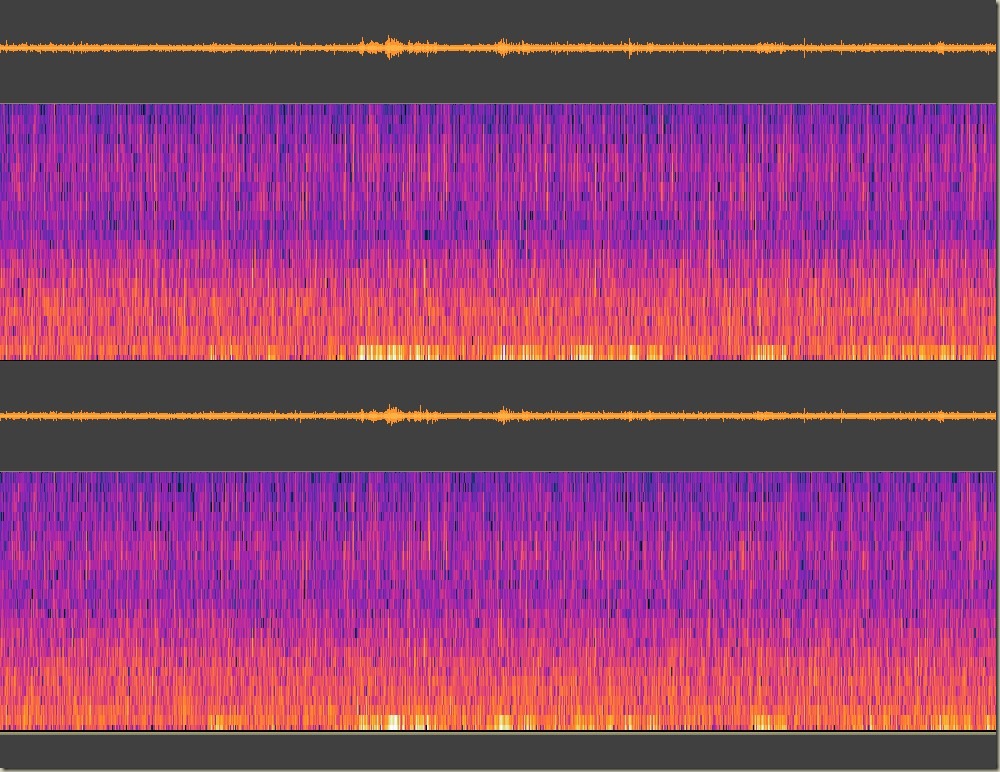Image resolution: width=1000 pixels, height=772 pixels.
Task: Select the far-right end of the top waveform
Action: (995, 47)
